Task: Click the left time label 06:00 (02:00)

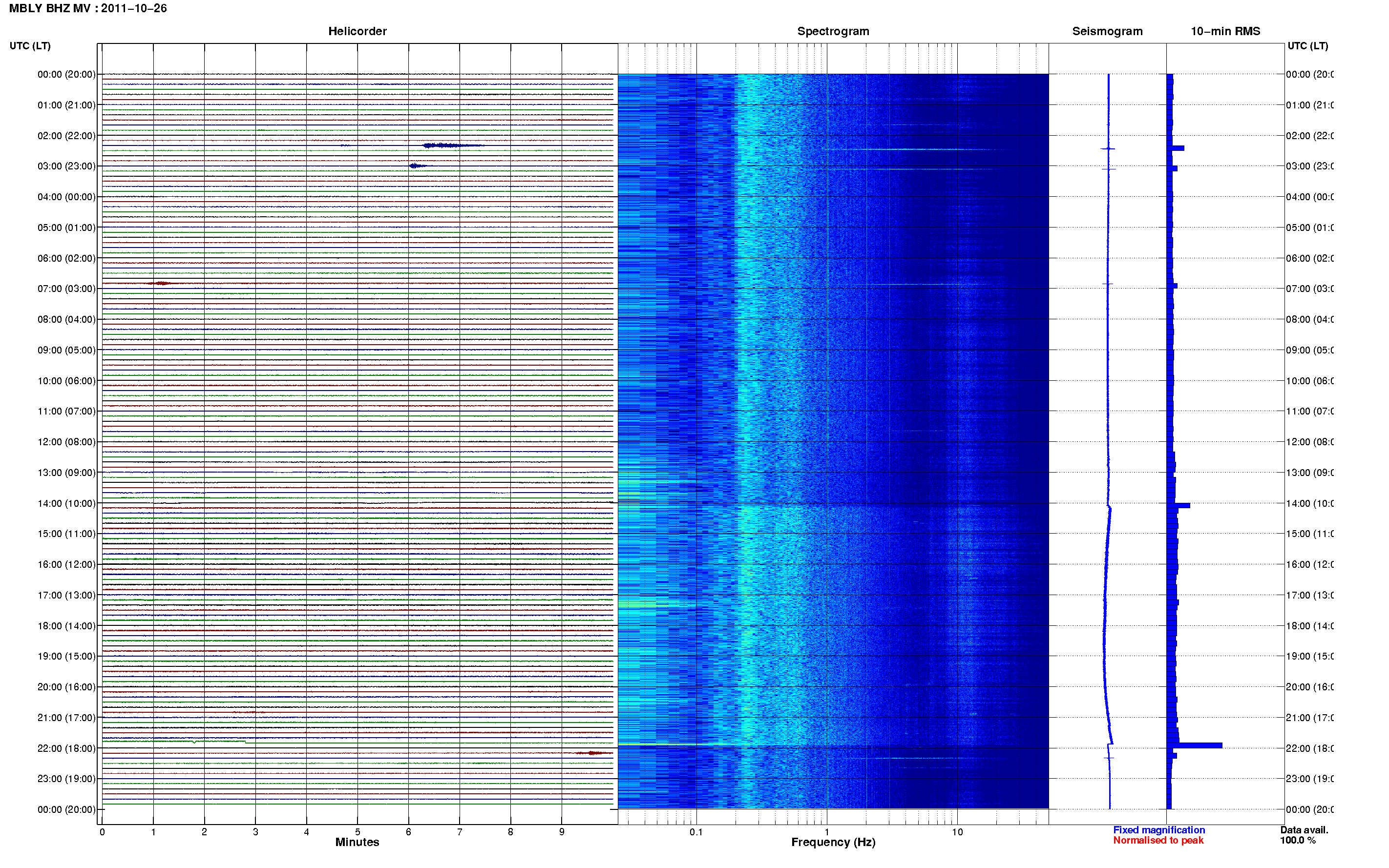Action: point(66,258)
